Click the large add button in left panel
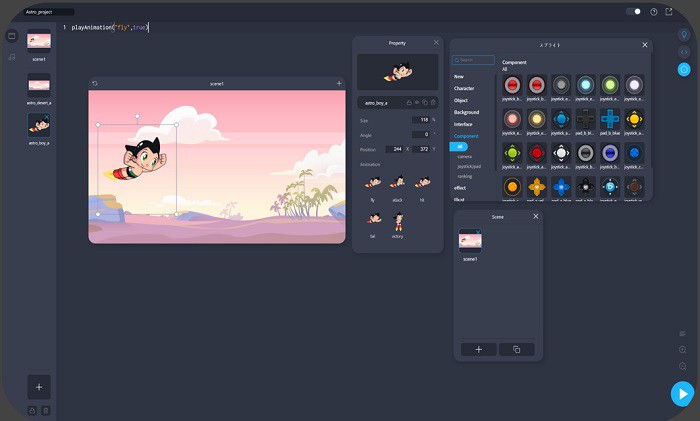This screenshot has width=700, height=421. (39, 386)
